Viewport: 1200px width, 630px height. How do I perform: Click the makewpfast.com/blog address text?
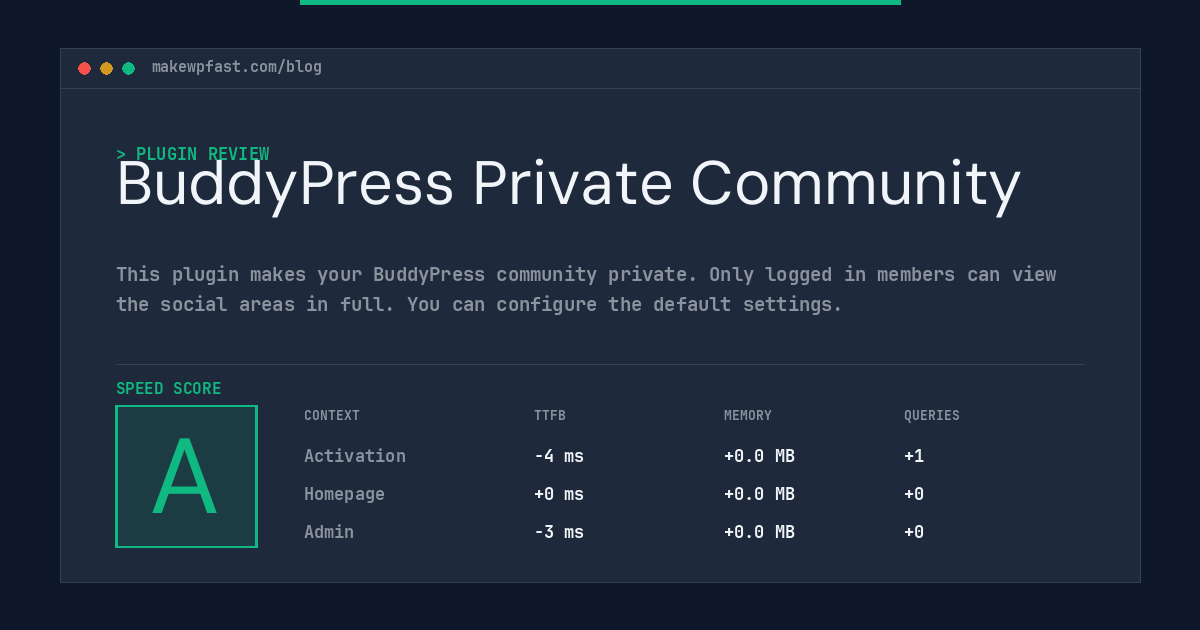tap(237, 67)
